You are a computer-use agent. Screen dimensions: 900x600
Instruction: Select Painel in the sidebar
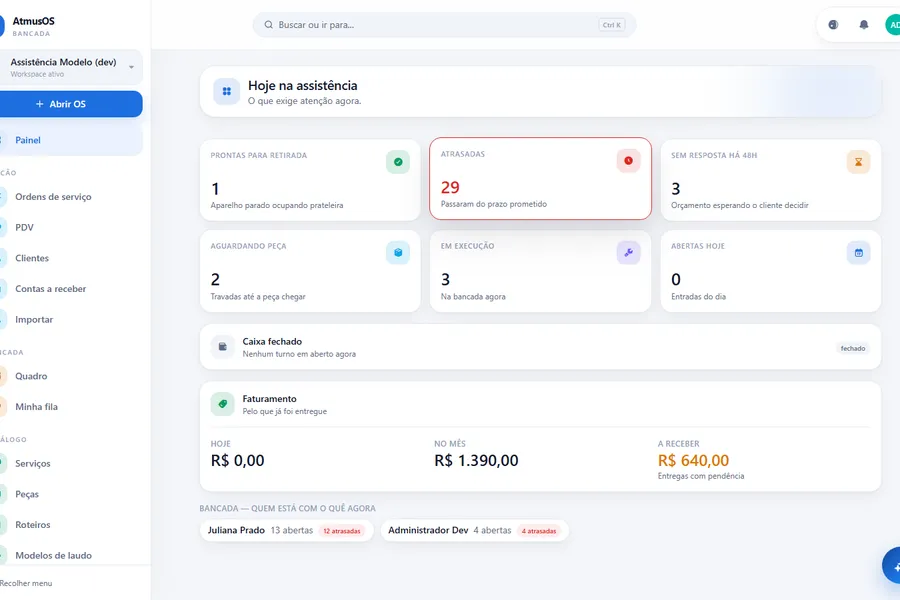(x=70, y=140)
